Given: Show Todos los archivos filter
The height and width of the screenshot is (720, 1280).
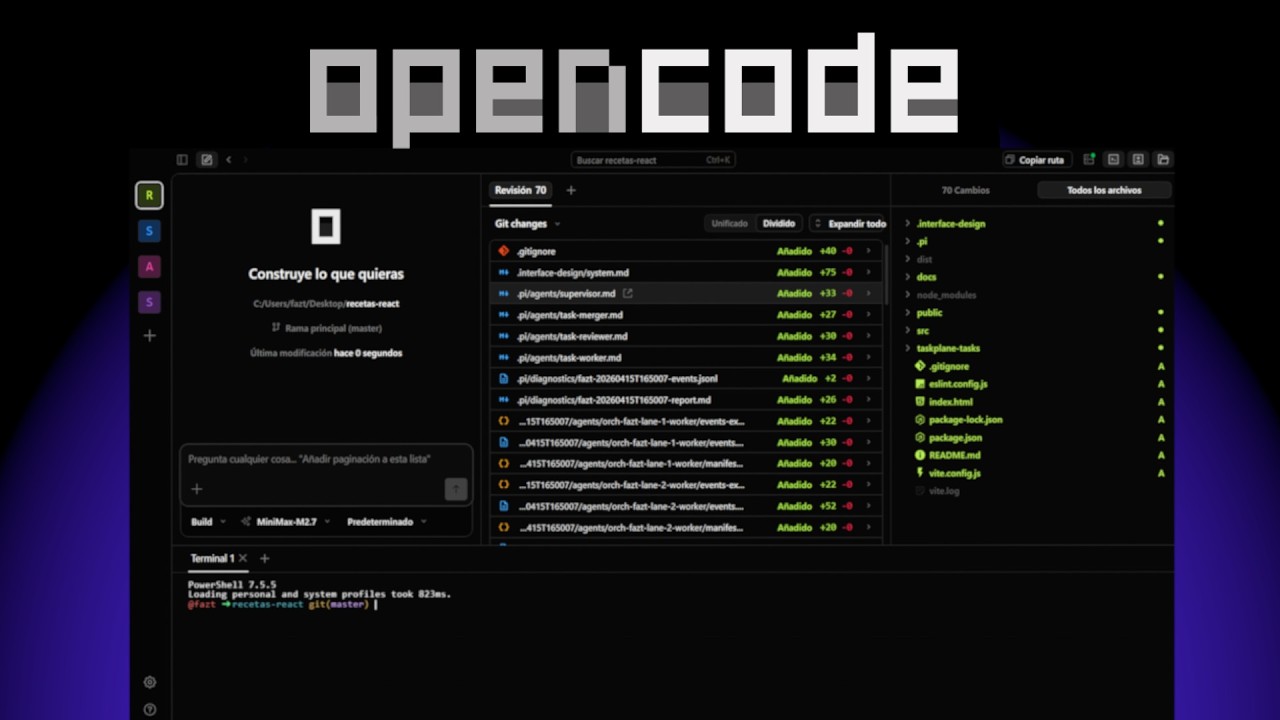Looking at the screenshot, I should pyautogui.click(x=1104, y=190).
